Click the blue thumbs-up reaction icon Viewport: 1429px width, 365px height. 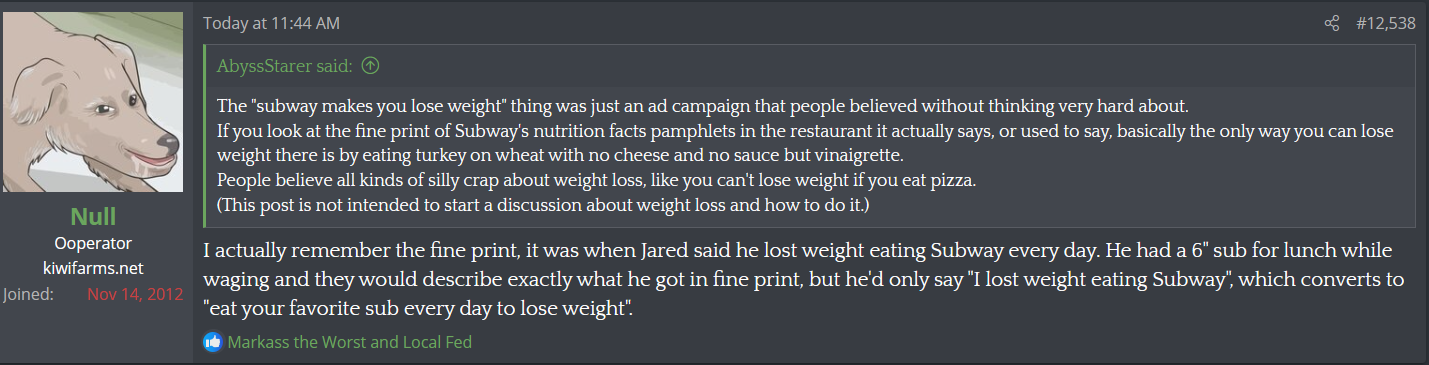click(x=212, y=342)
